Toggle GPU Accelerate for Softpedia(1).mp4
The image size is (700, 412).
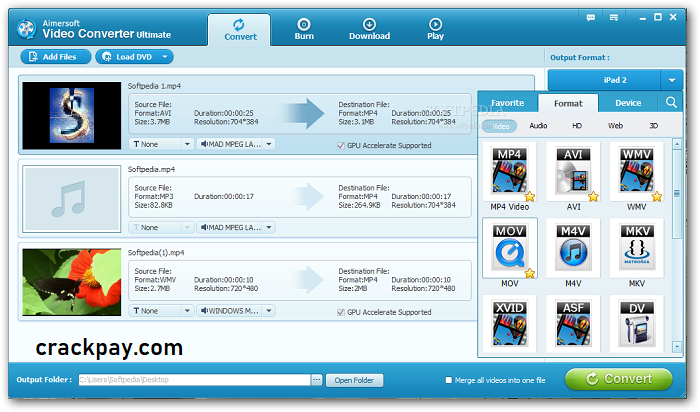coord(341,312)
